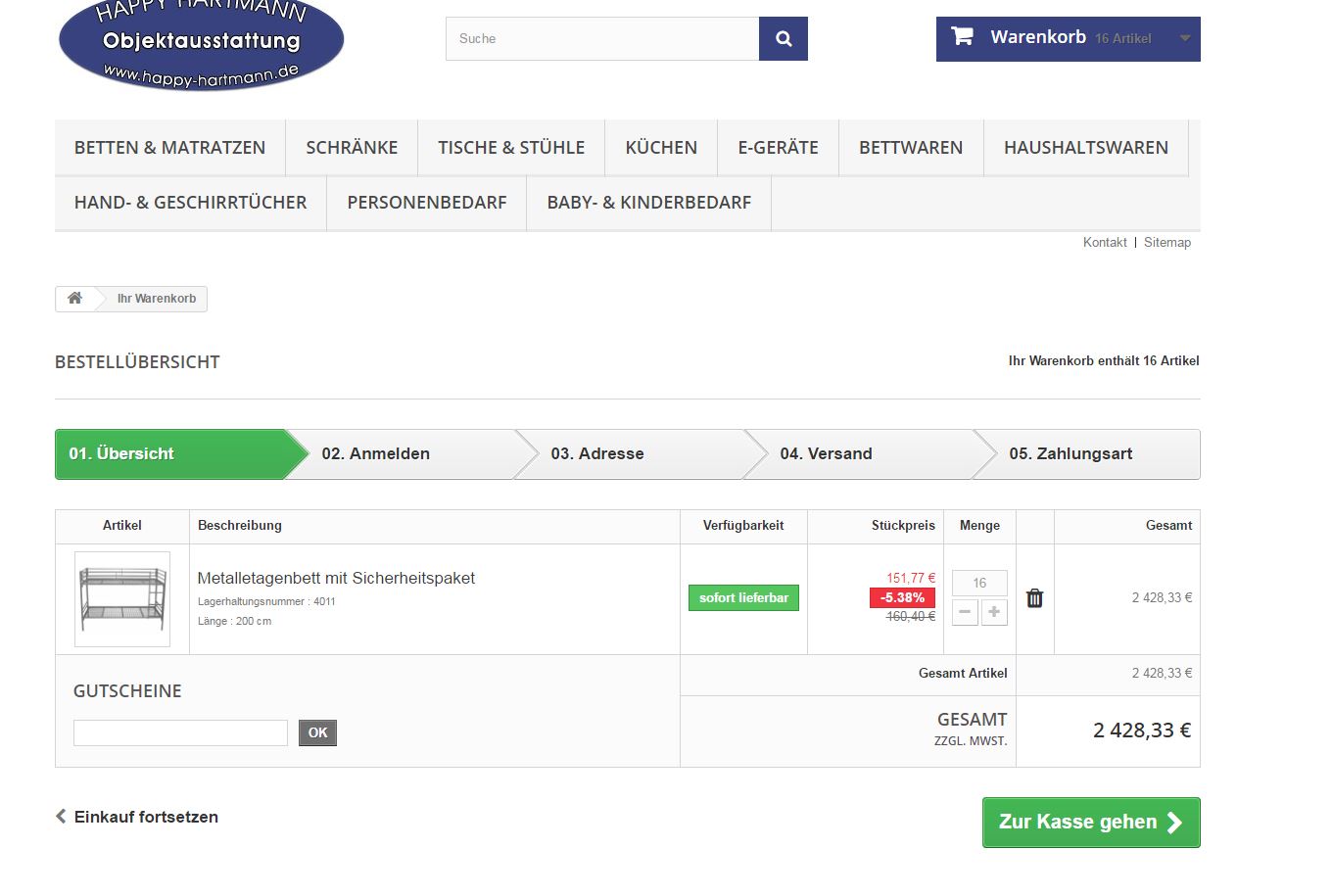This screenshot has width=1332, height=896.
Task: Click the Menge column header
Action: [x=979, y=526]
